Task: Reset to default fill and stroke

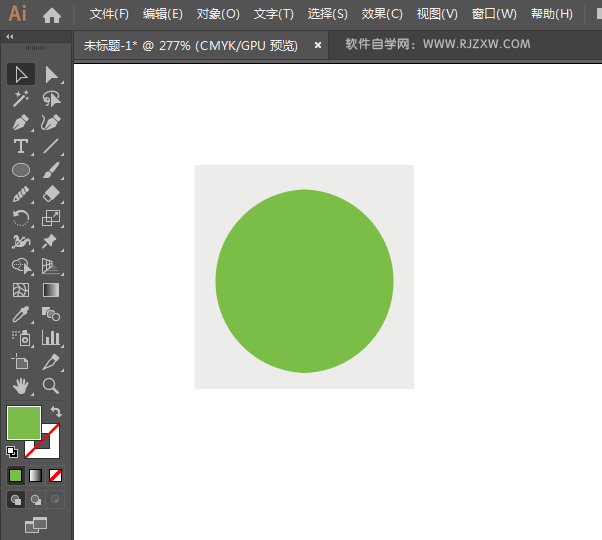Action: pos(12,452)
